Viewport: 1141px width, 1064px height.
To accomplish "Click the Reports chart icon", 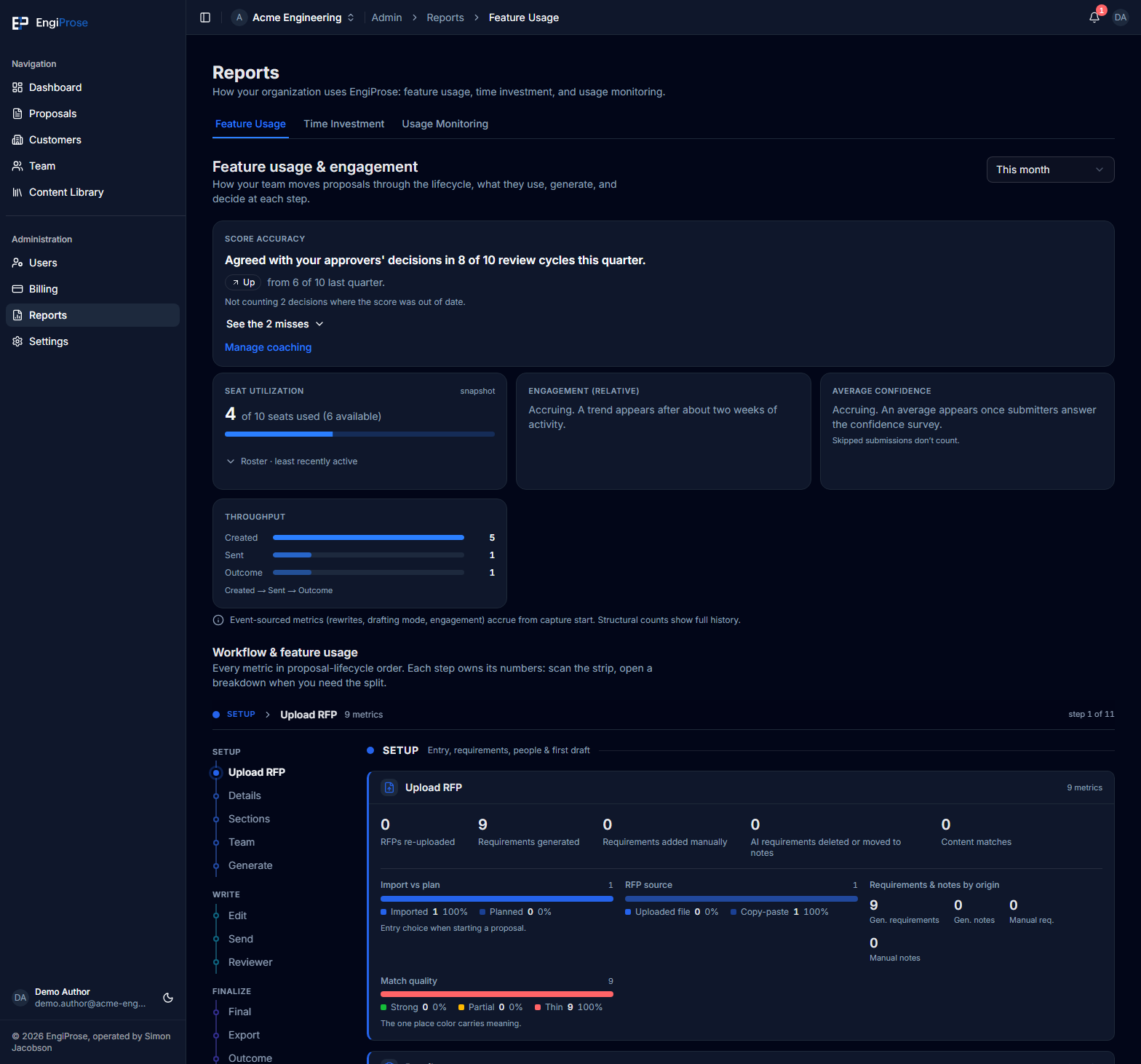I will (x=17, y=315).
